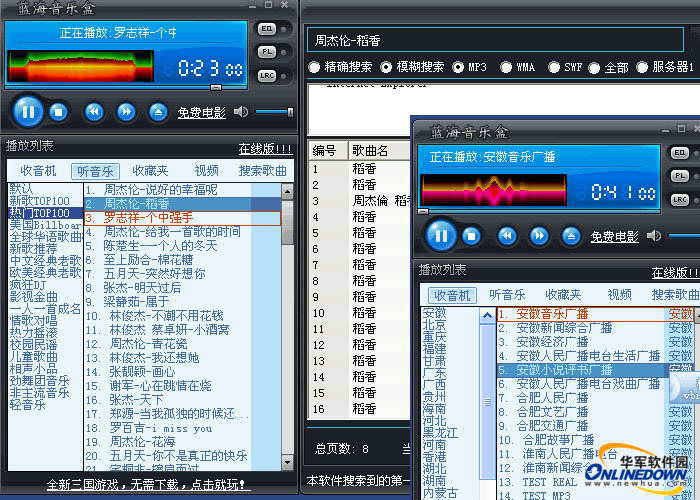The image size is (700, 500).
Task: Switch to 收音机 tab in the left window
Action: coord(38,171)
